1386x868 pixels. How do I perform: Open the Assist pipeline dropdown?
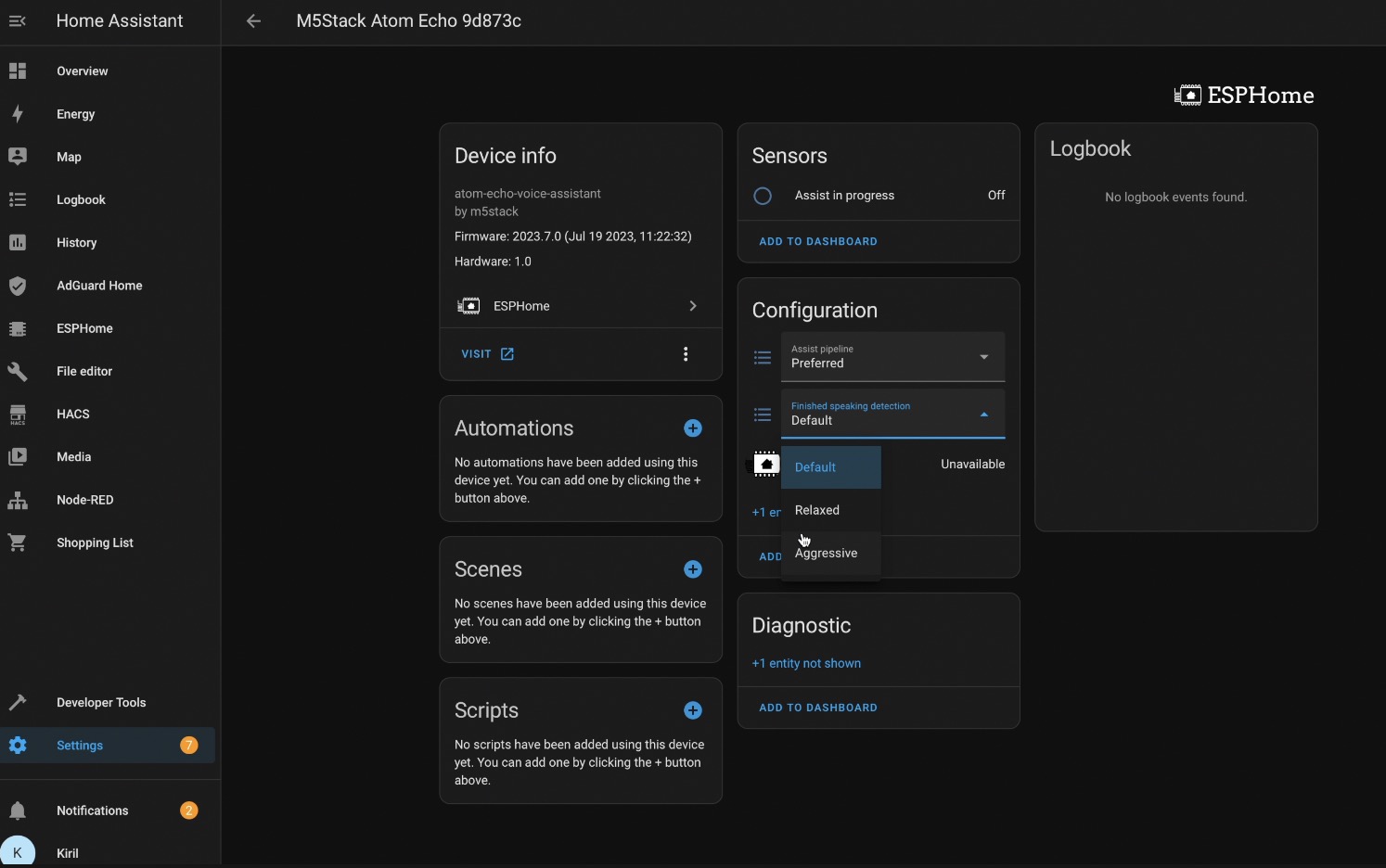(892, 356)
